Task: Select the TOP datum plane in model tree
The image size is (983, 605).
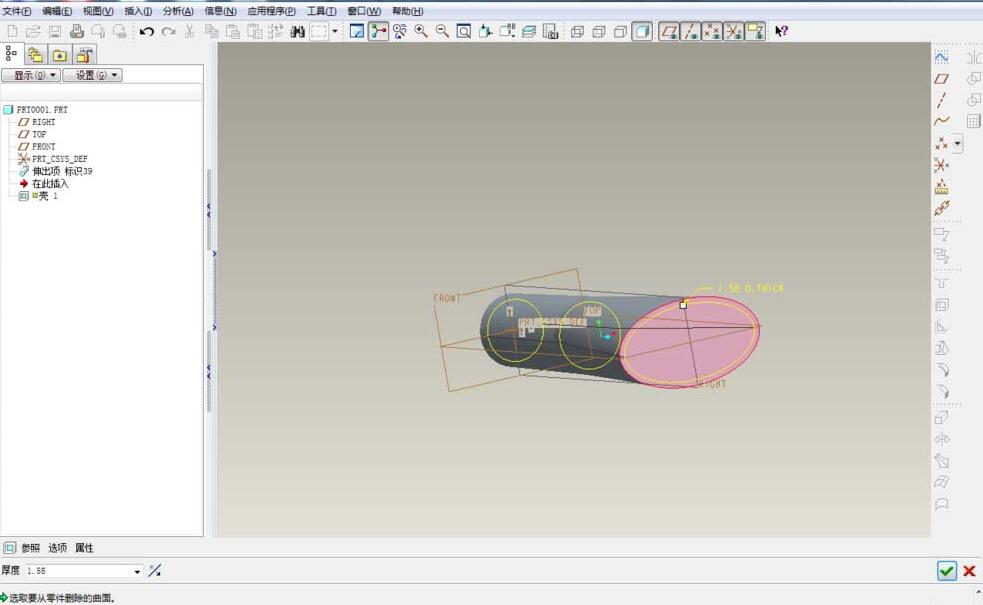Action: 39,134
